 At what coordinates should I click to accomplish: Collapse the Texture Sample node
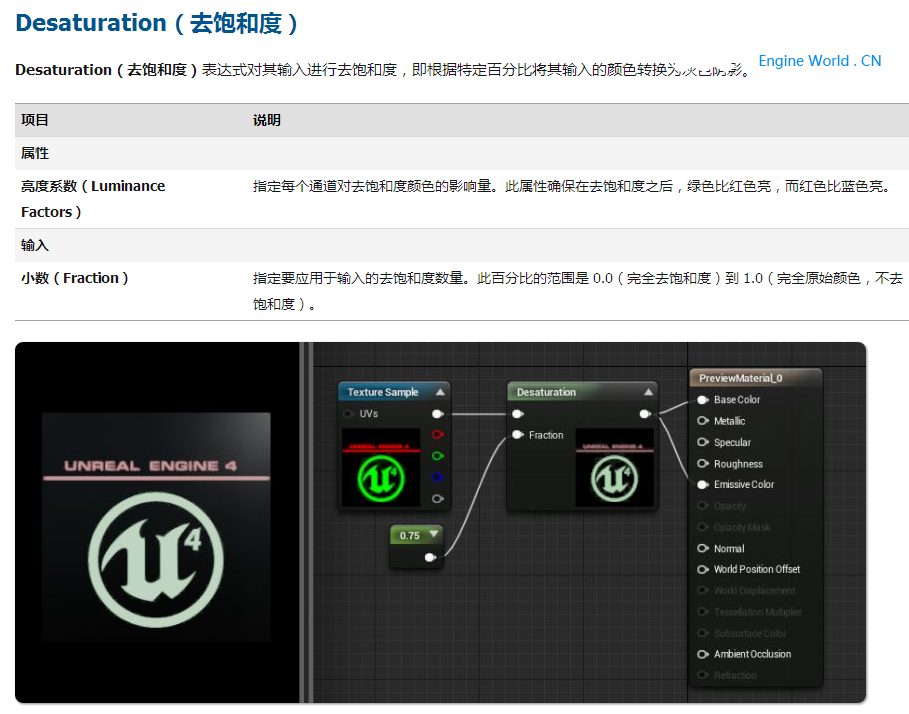tap(440, 392)
